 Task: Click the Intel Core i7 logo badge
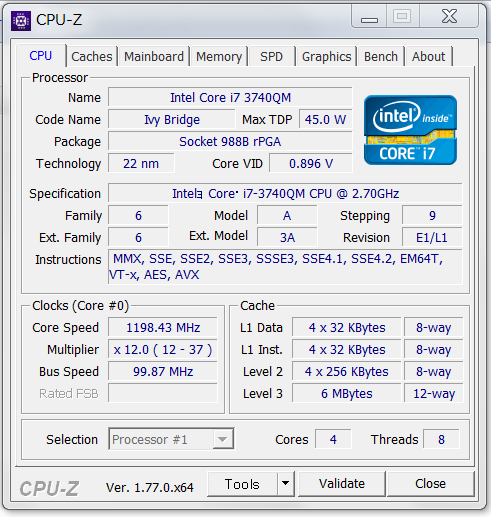[410, 130]
